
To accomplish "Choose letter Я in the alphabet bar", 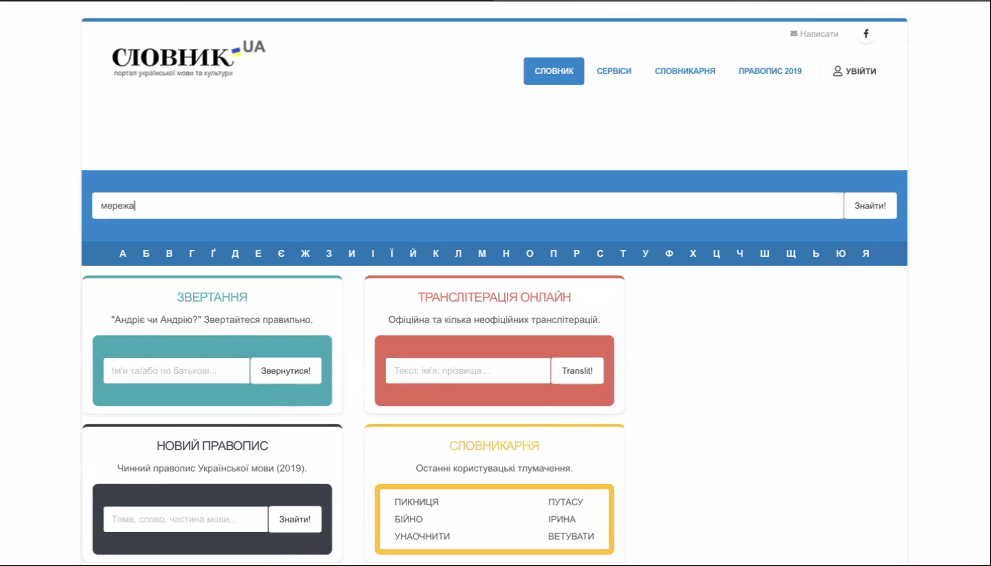I will pyautogui.click(x=866, y=254).
